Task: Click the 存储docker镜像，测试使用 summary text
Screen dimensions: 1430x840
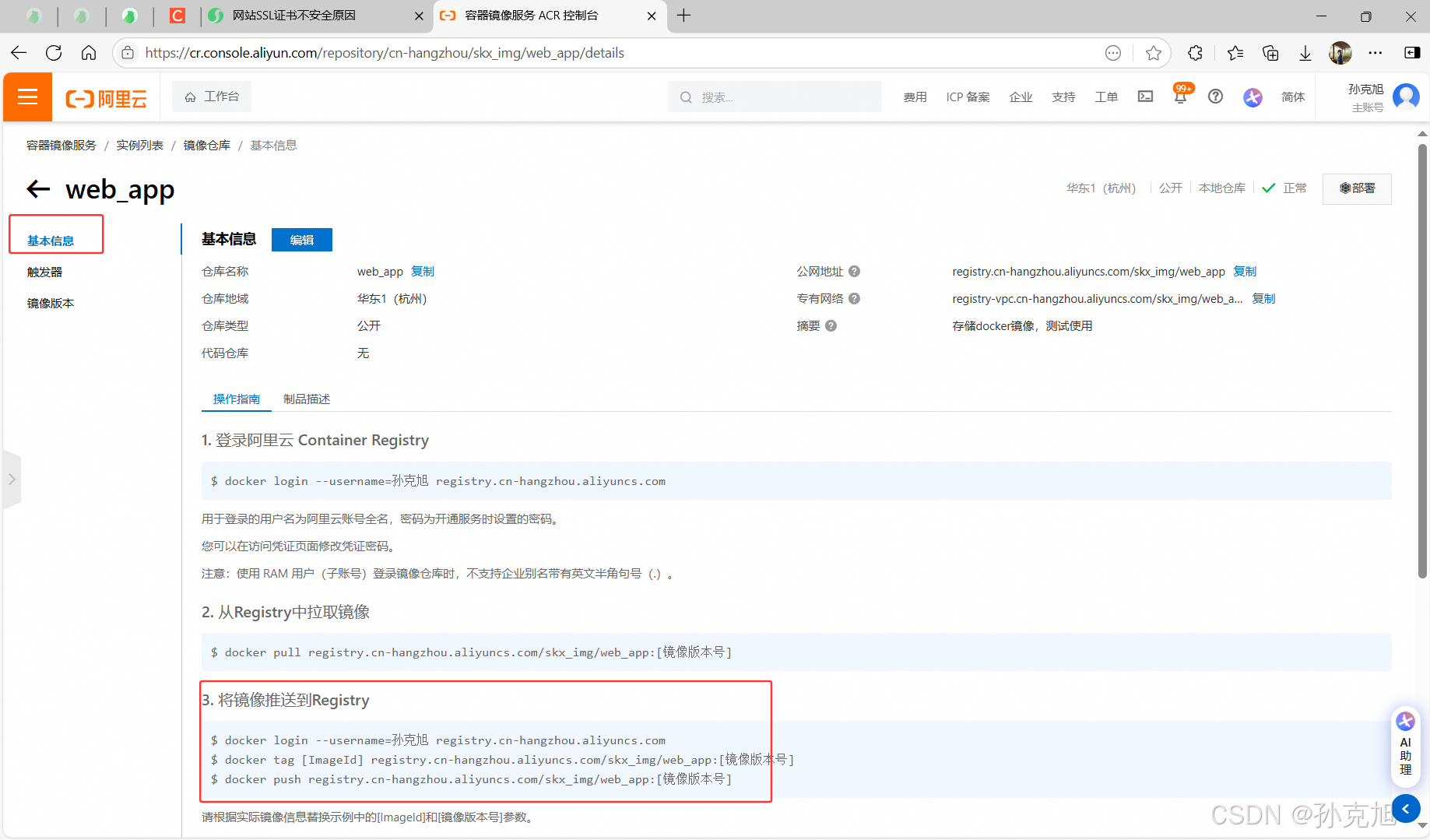Action: tap(1022, 326)
